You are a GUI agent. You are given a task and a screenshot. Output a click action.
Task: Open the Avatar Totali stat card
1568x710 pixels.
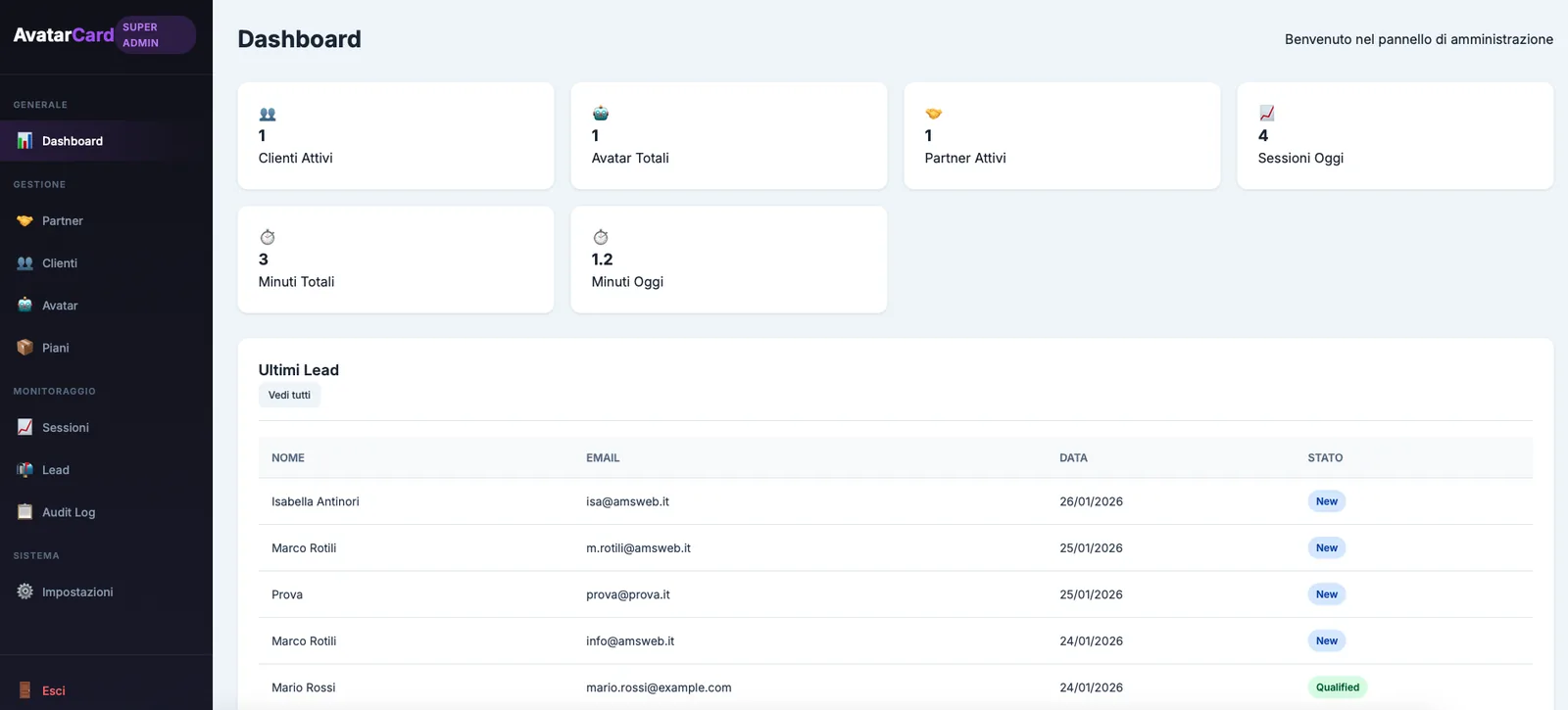click(729, 136)
